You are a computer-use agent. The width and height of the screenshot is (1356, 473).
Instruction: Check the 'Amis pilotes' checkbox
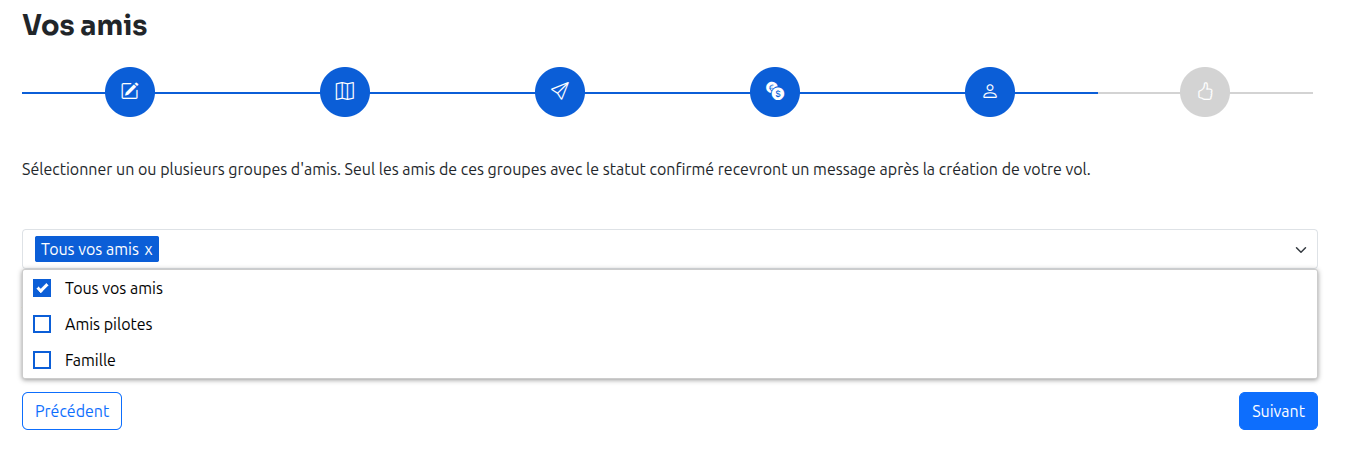pos(42,324)
